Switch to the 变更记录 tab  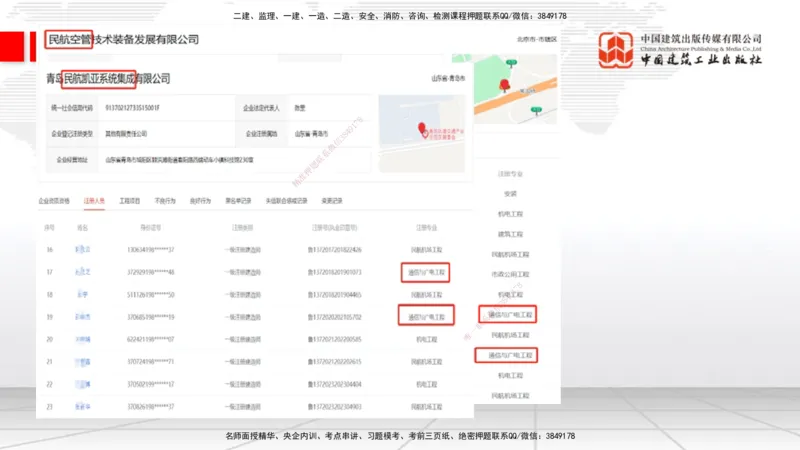pyautogui.click(x=332, y=201)
